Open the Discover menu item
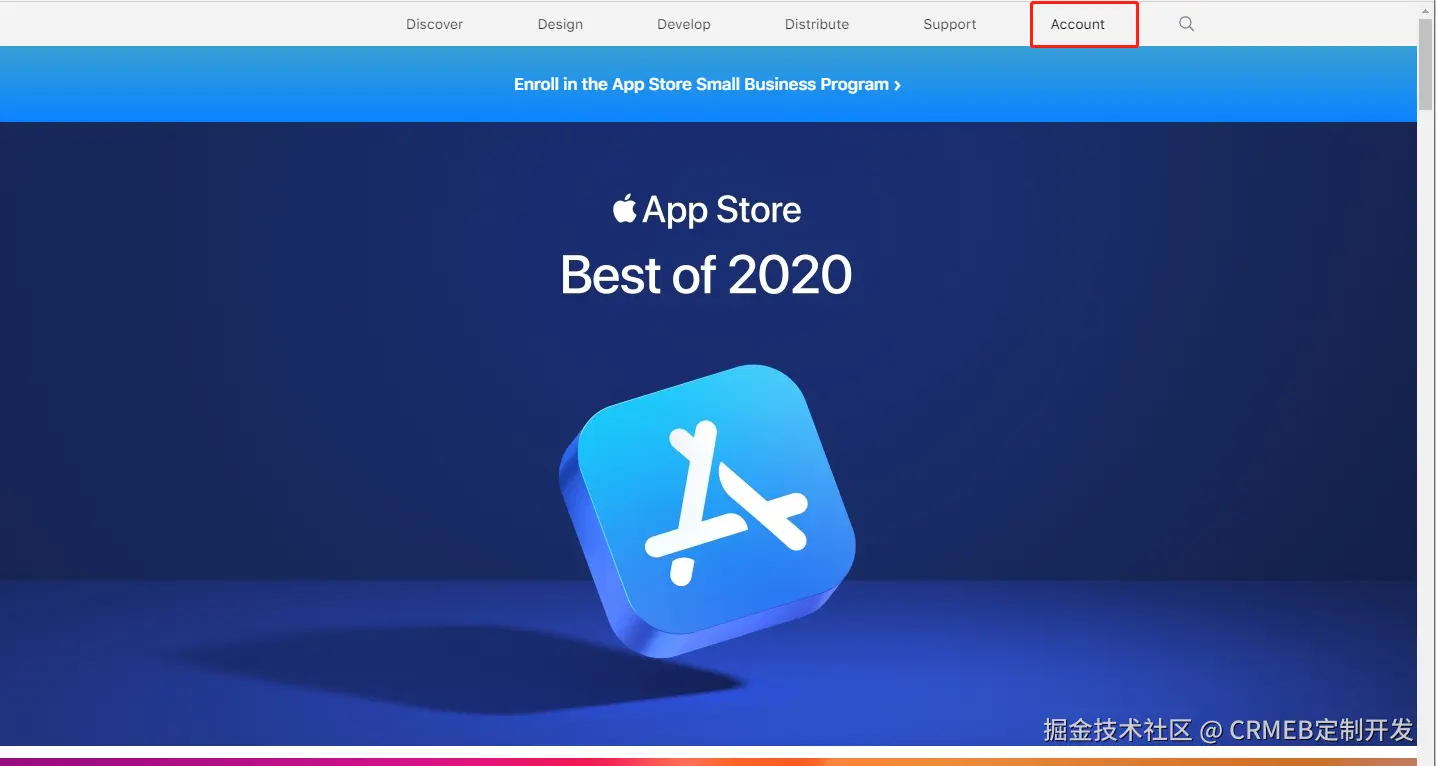This screenshot has height=766, width=1436. tap(434, 24)
